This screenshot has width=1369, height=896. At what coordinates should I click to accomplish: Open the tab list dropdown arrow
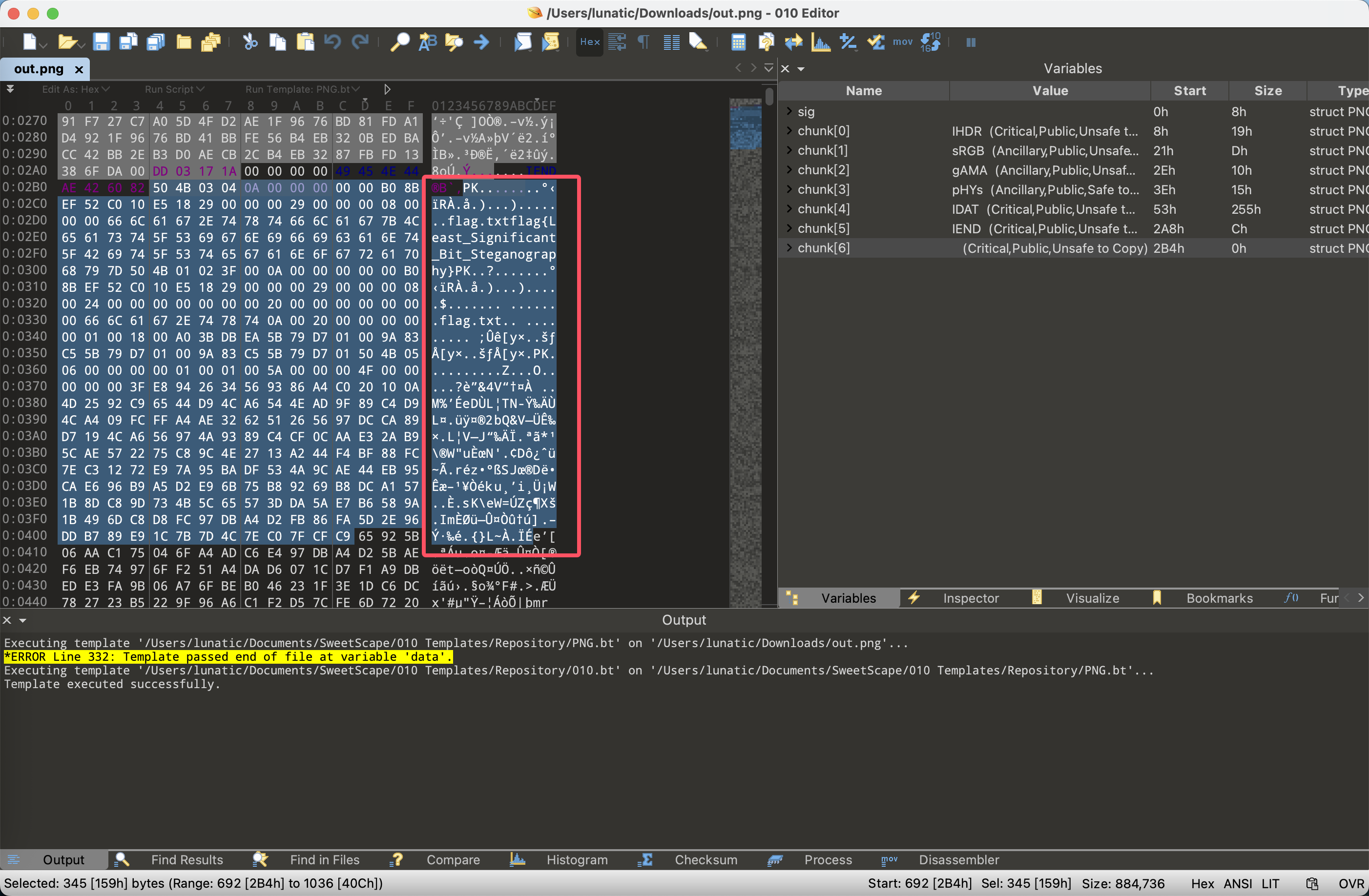(768, 68)
